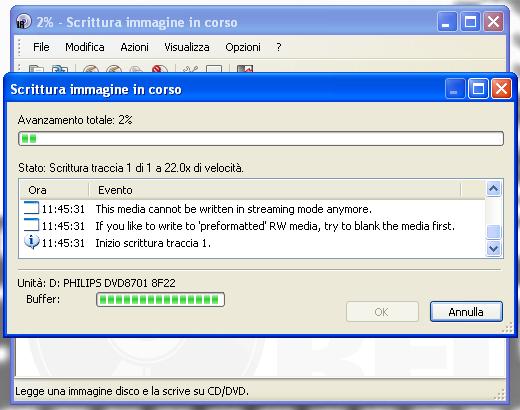Click the first burn disc toolbar icon
Image resolution: width=520 pixels, height=410 pixels.
(x=91, y=69)
